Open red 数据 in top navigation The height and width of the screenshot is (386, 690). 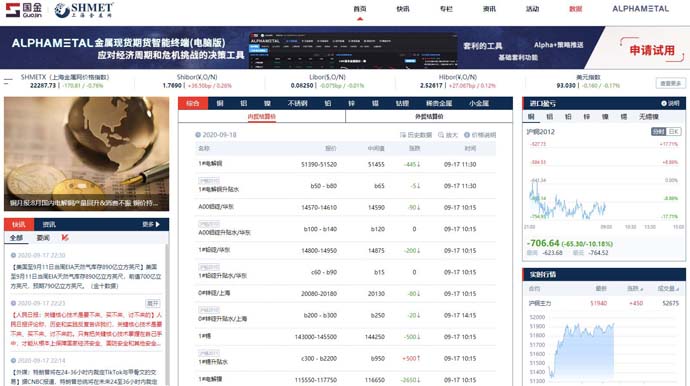[576, 9]
